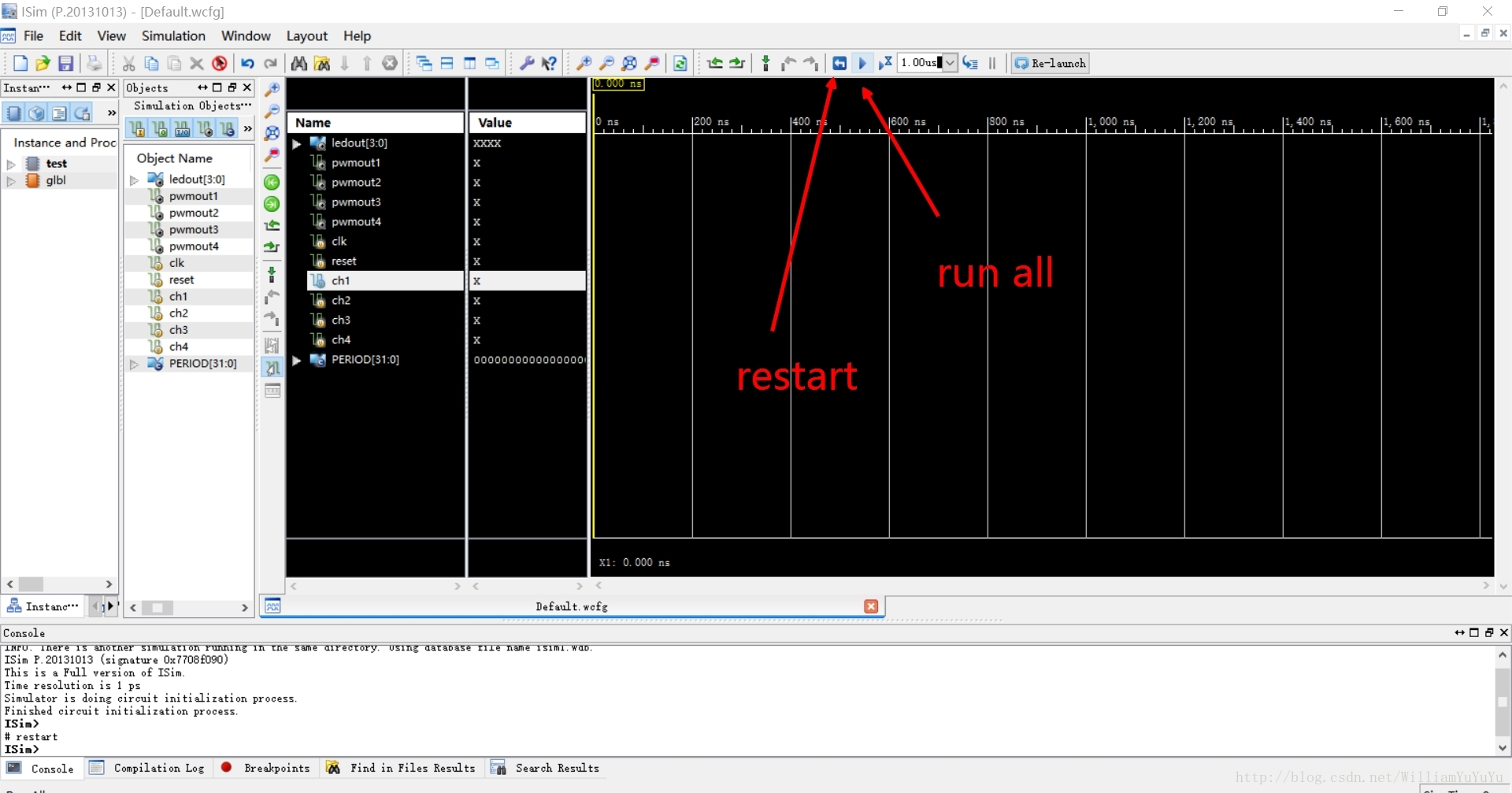This screenshot has width=1512, height=793.
Task: Open the Simulation menu
Action: click(173, 36)
